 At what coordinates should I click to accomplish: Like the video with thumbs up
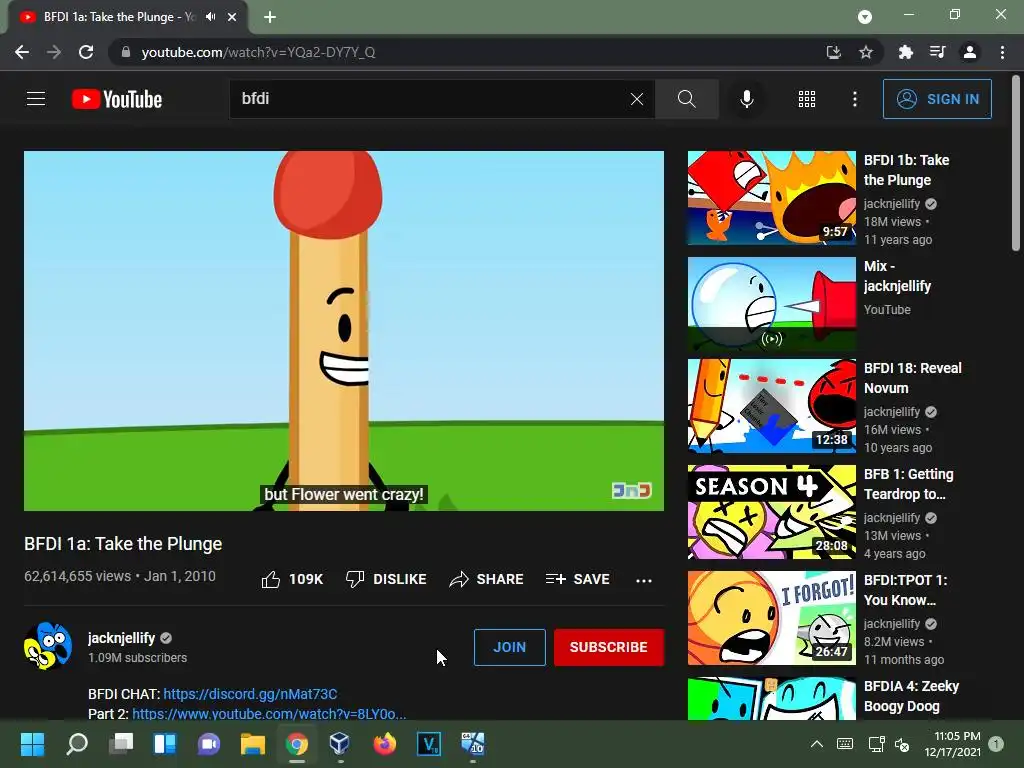292,579
